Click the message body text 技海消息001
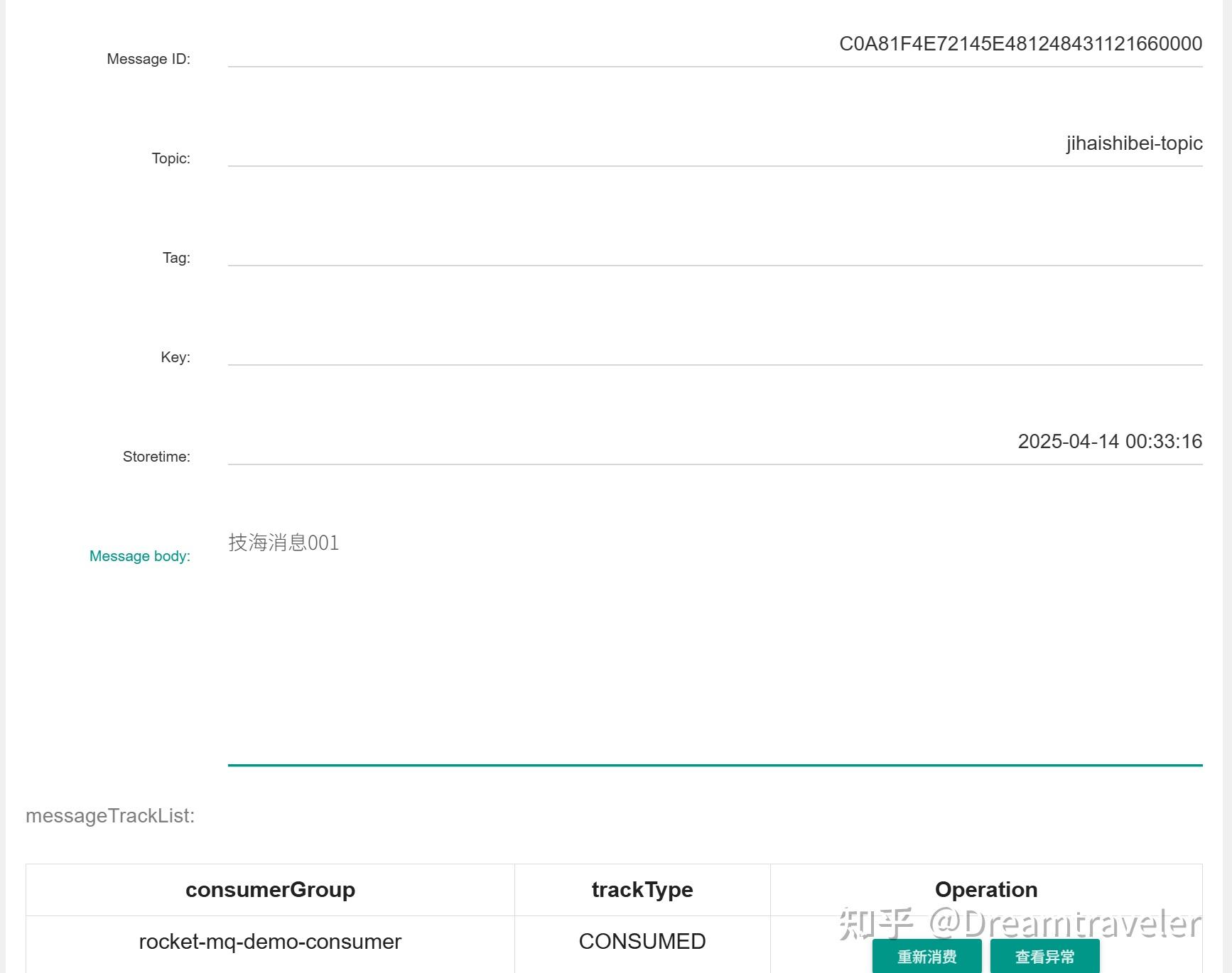Image resolution: width=1232 pixels, height=973 pixels. point(283,543)
